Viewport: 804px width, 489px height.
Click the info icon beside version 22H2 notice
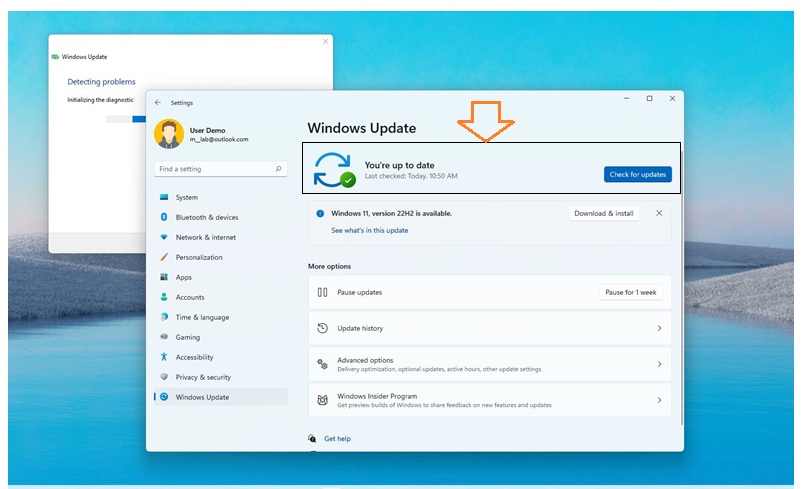point(320,213)
